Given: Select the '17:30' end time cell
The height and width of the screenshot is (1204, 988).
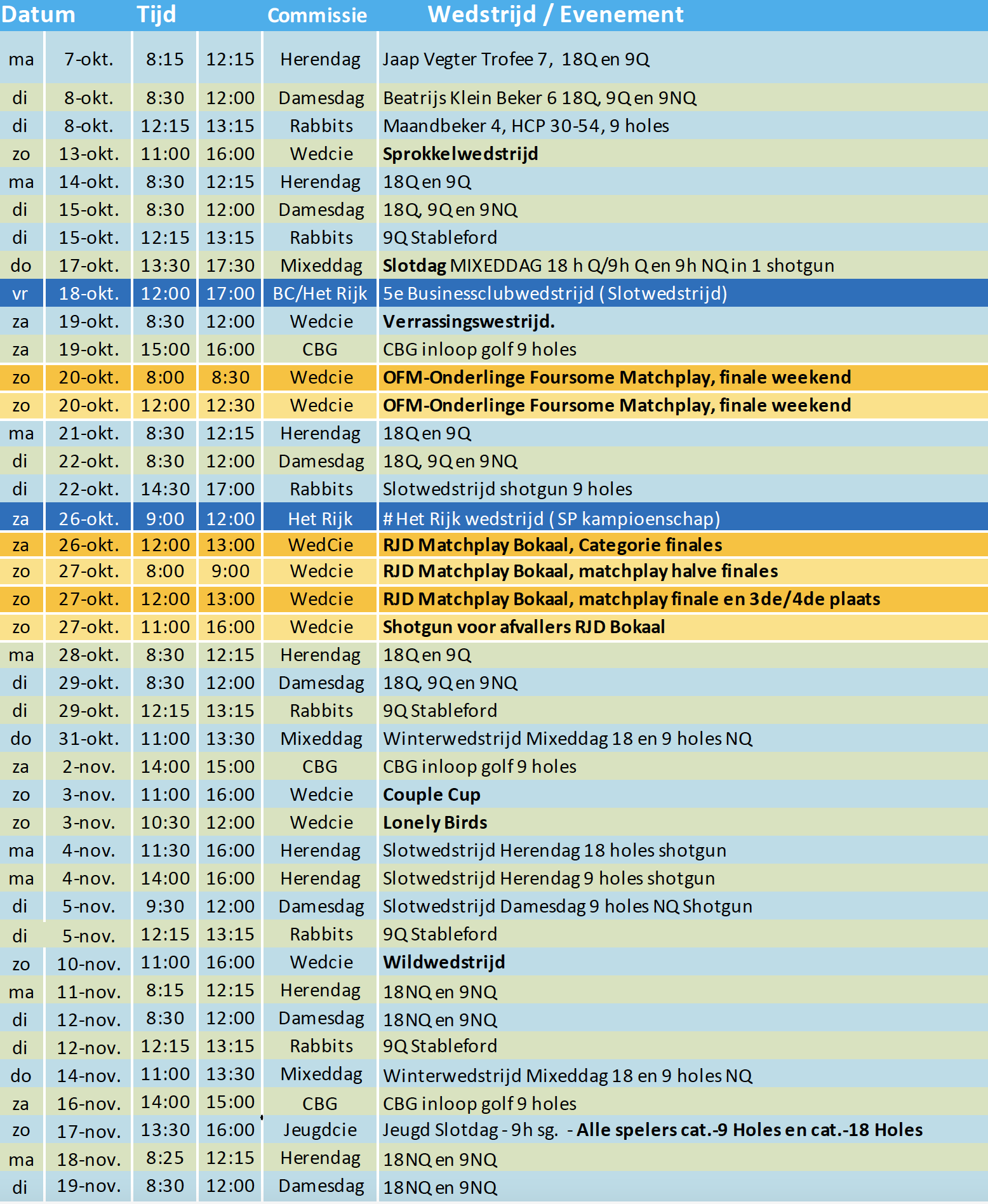Looking at the screenshot, I should 230,265.
